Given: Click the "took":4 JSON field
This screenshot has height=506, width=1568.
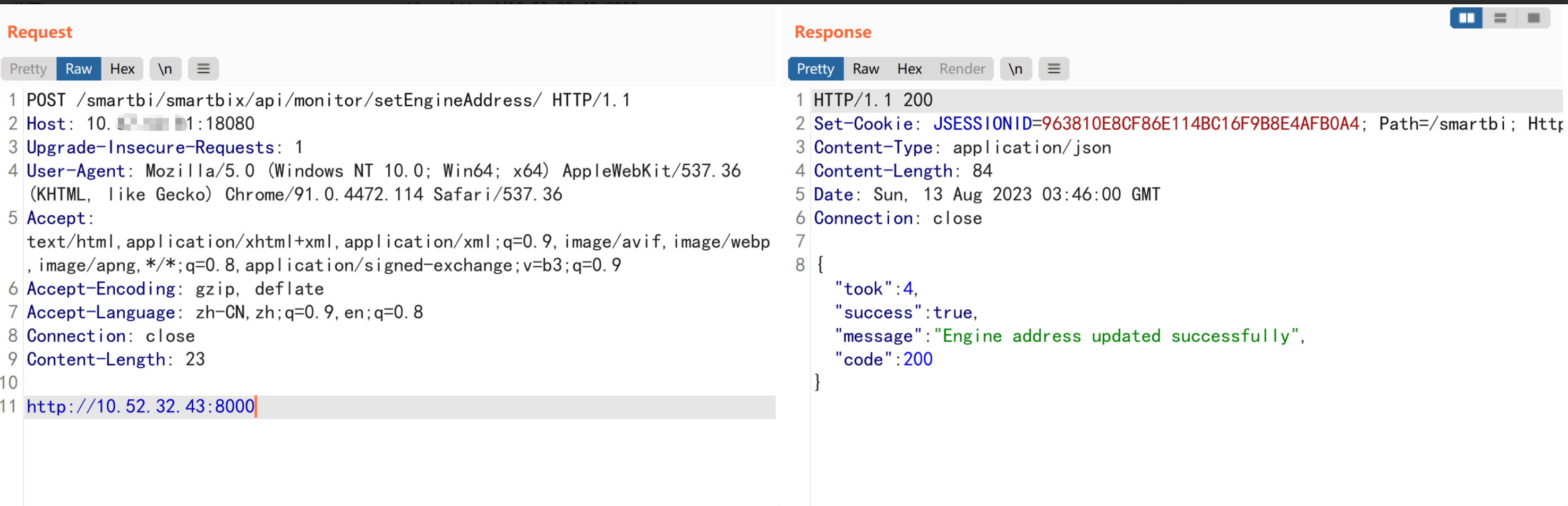Looking at the screenshot, I should [876, 289].
